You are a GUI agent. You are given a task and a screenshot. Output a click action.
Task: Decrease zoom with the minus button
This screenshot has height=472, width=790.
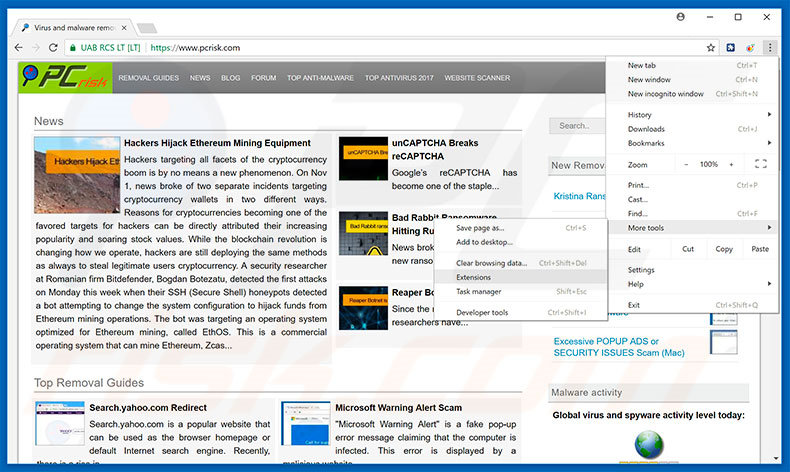point(686,164)
